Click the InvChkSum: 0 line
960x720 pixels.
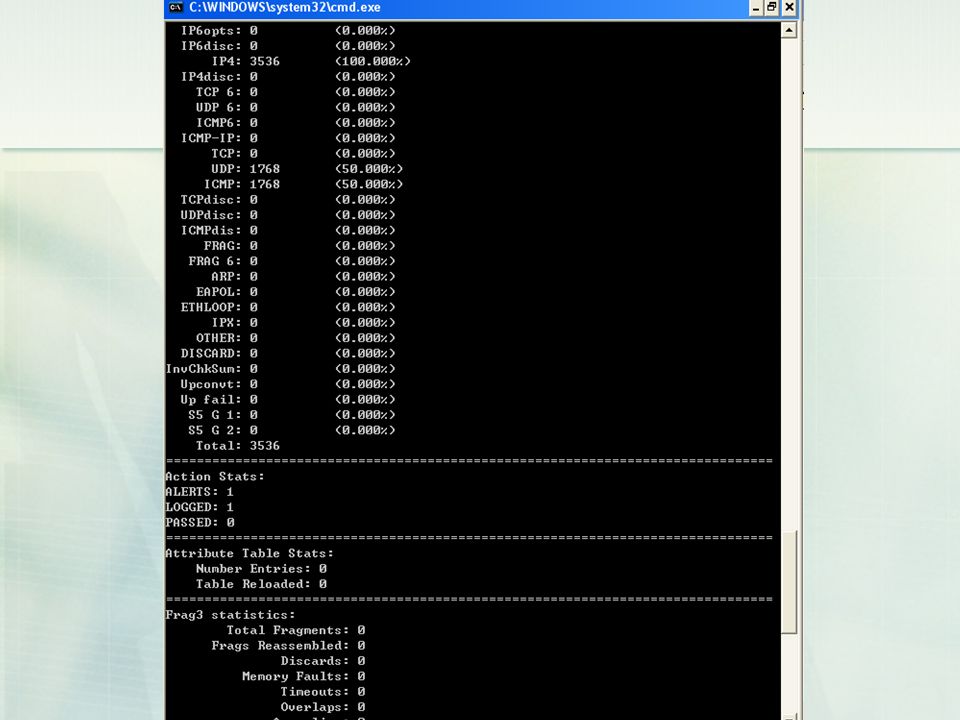280,369
